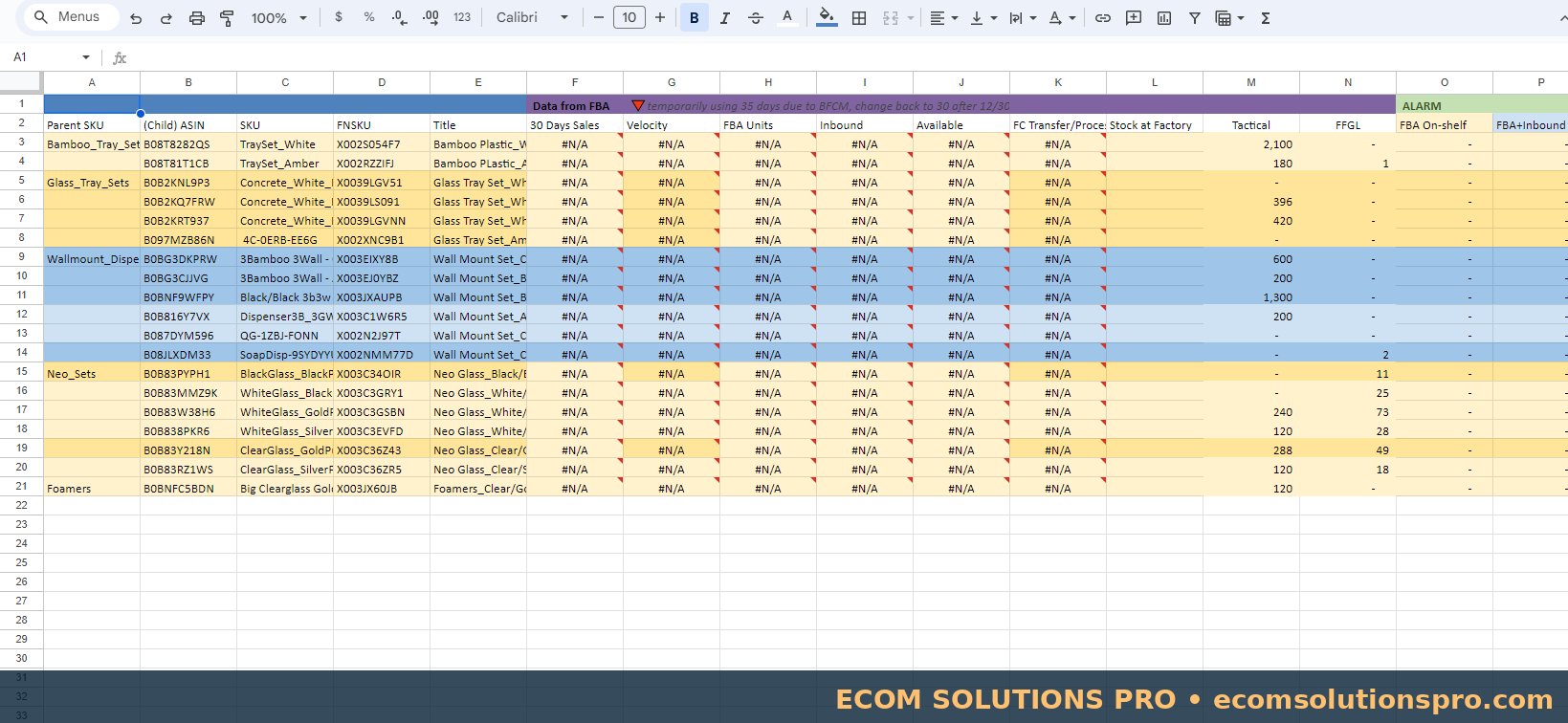Undo the last action
This screenshot has height=723, width=1568.
coord(136,18)
